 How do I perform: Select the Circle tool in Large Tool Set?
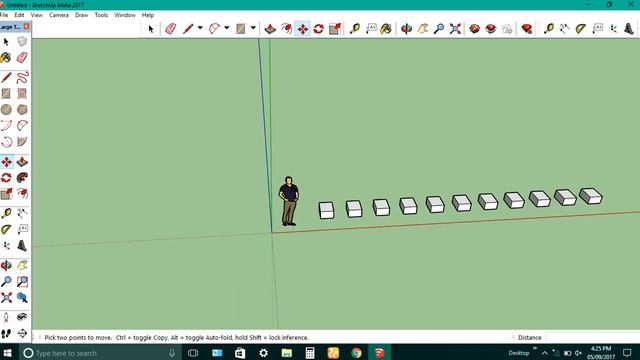(x=6, y=109)
